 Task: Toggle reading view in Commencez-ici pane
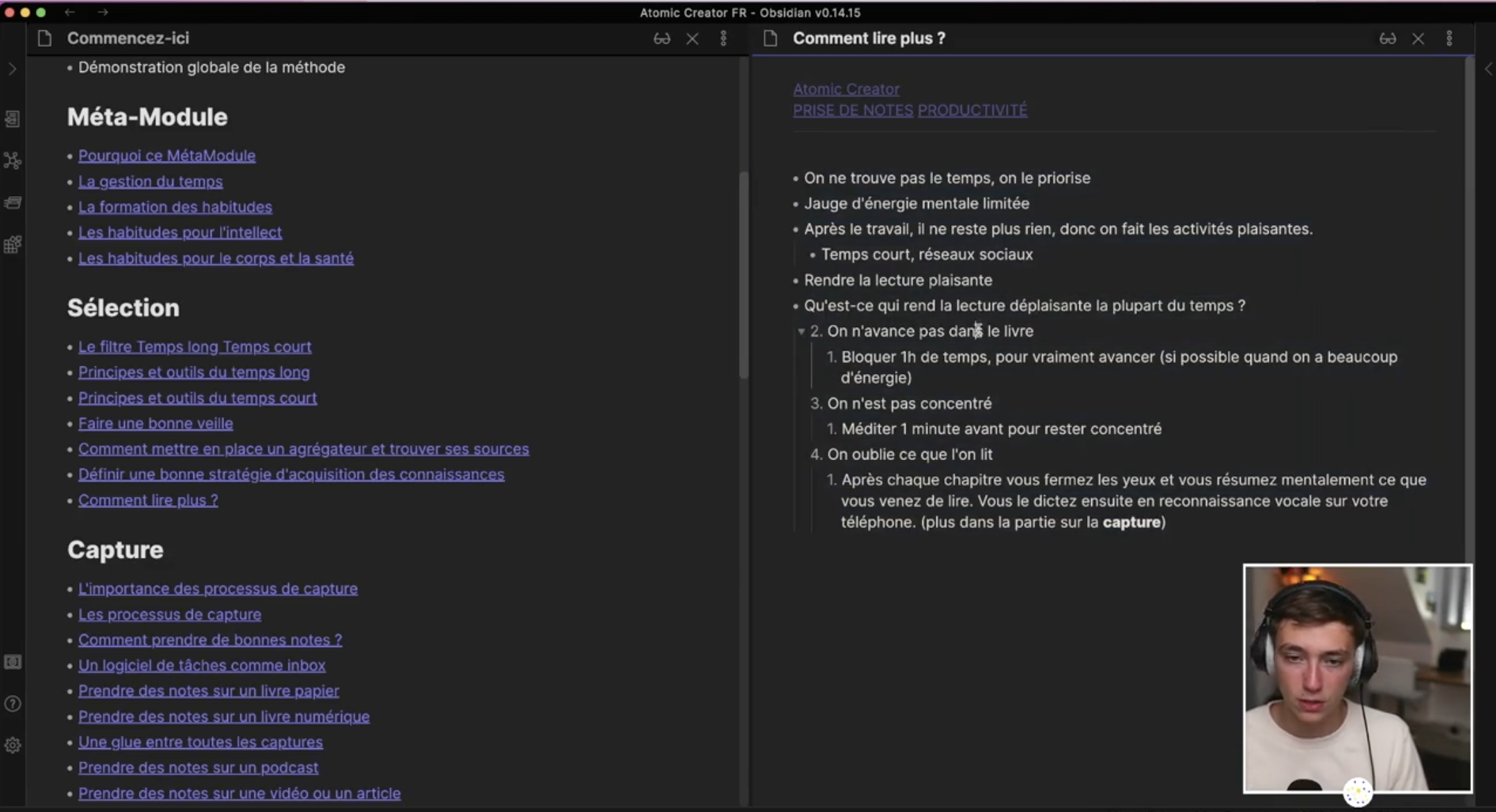pyautogui.click(x=661, y=39)
